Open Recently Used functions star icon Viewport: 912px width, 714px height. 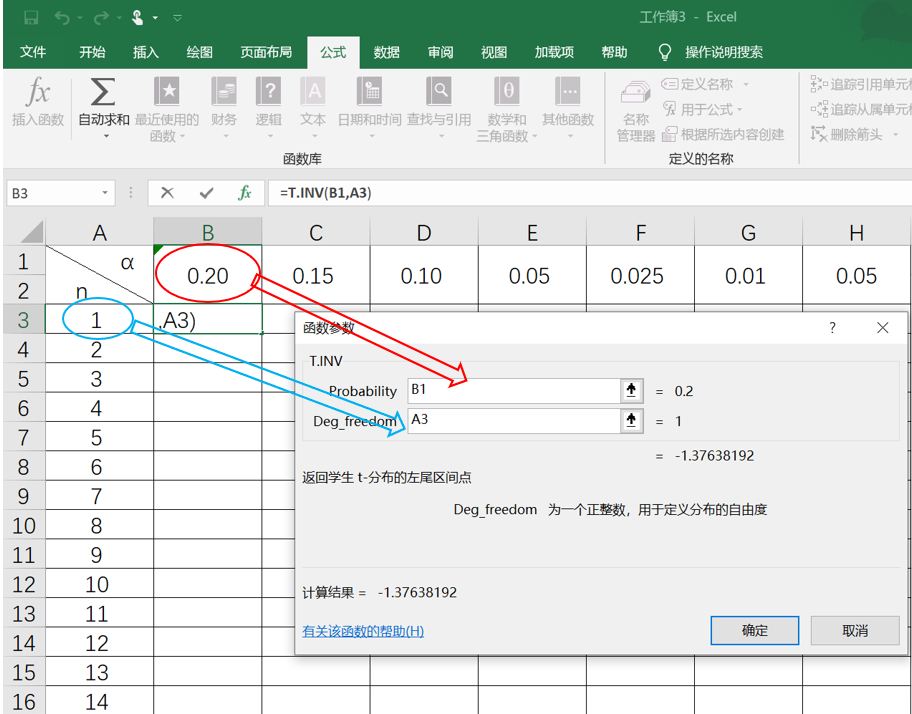pos(167,91)
